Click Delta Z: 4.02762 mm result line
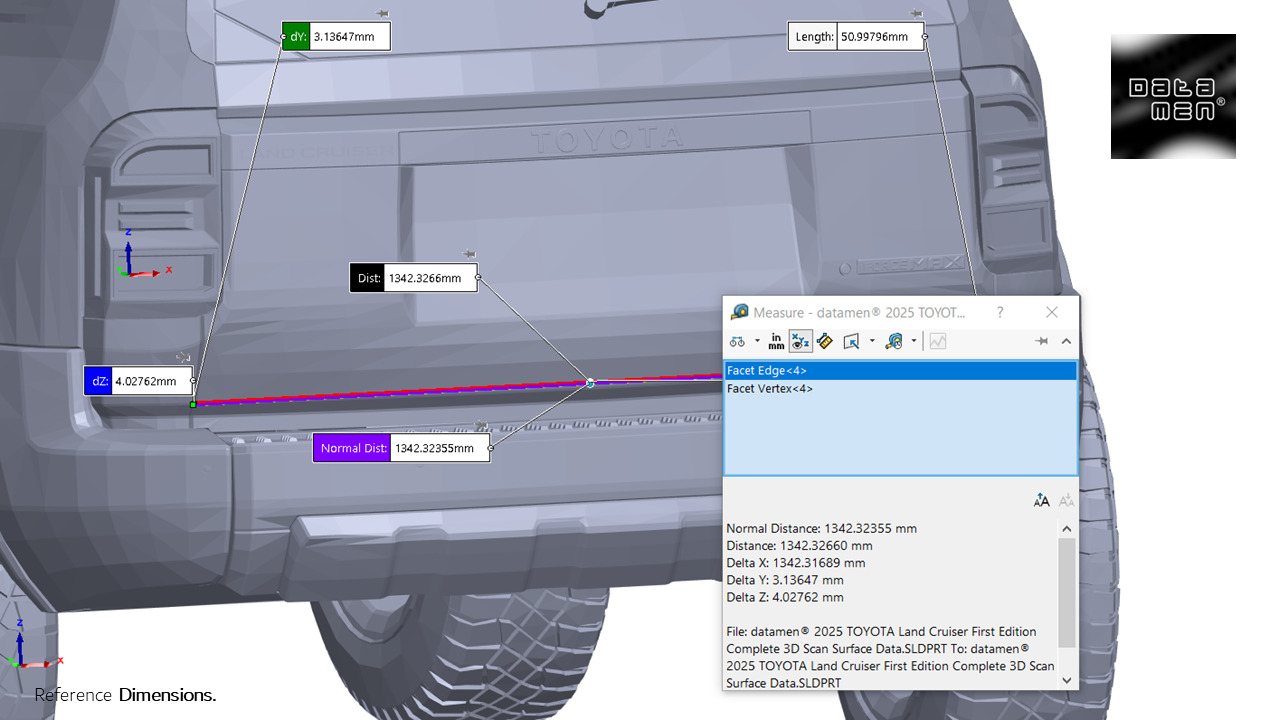The image size is (1280, 720). (x=785, y=597)
